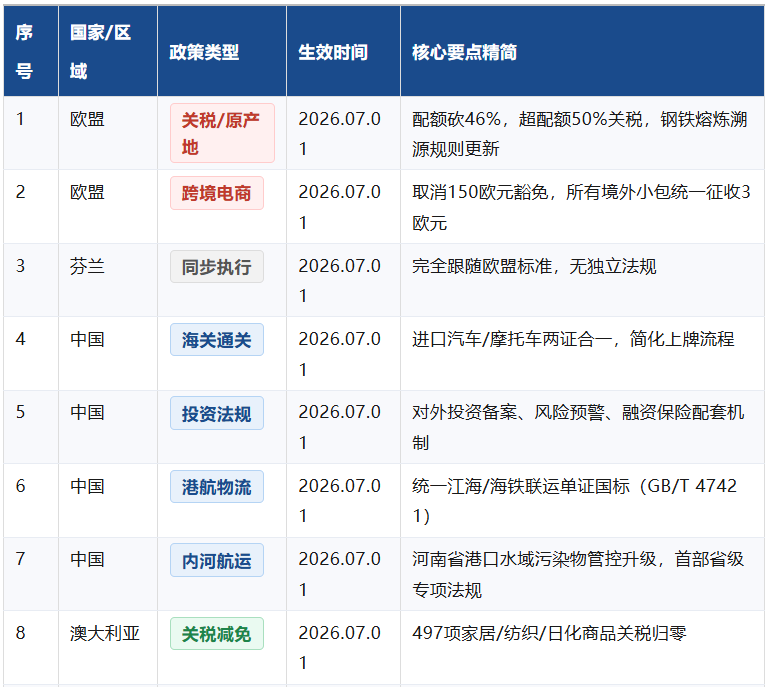
Task: Click the date in the 港航物流 row
Action: (339, 500)
